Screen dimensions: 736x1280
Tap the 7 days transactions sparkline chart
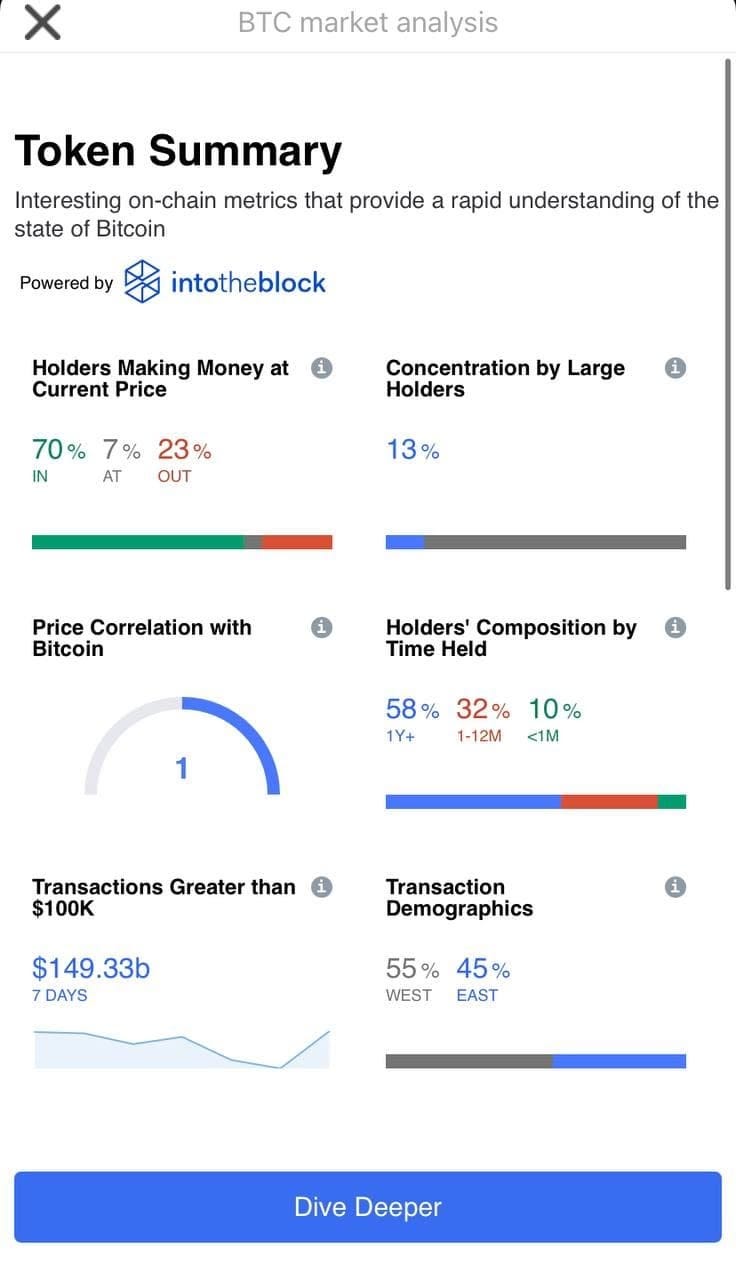coord(181,1048)
